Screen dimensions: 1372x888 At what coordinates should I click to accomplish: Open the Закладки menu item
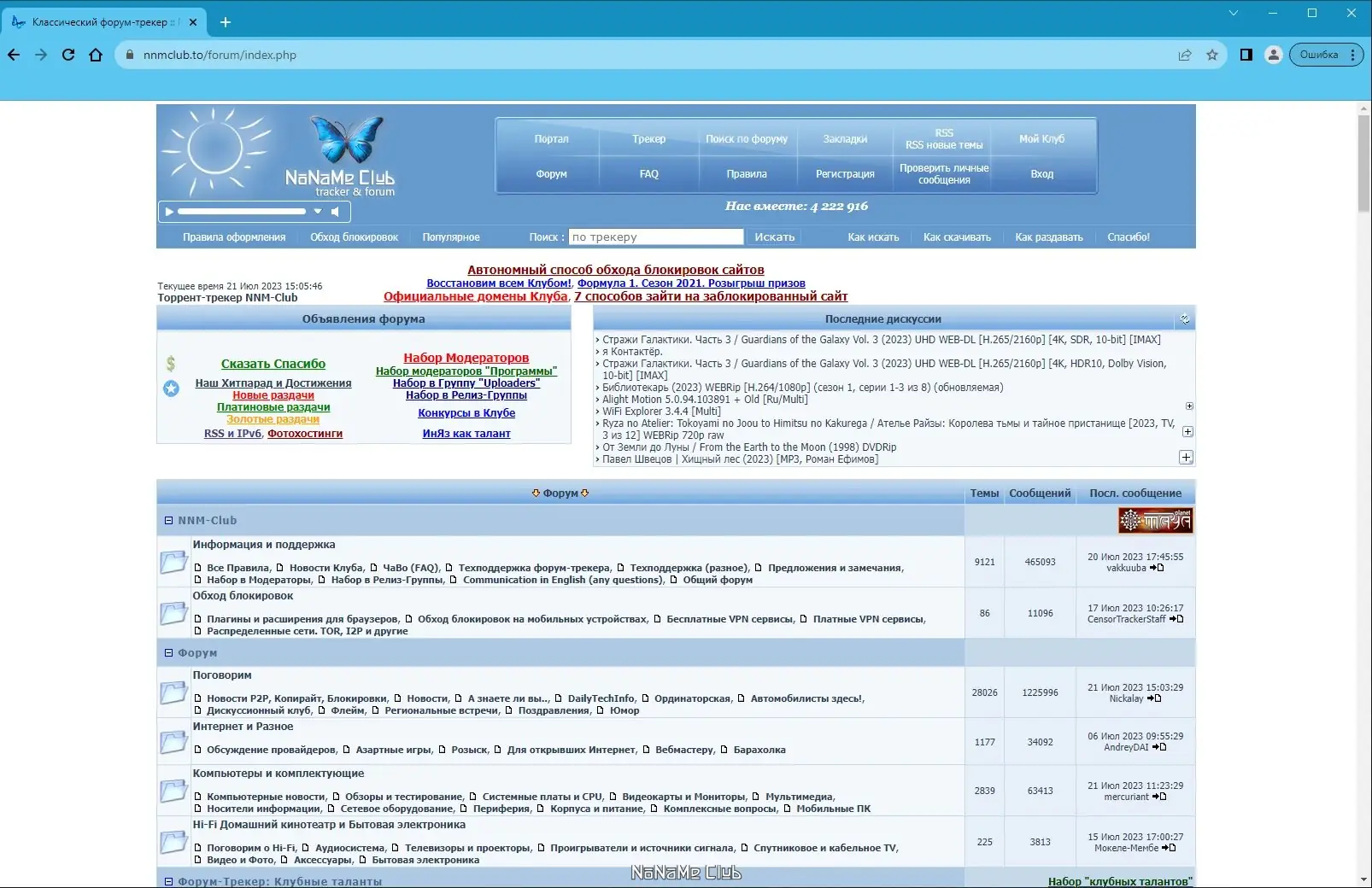pos(845,139)
